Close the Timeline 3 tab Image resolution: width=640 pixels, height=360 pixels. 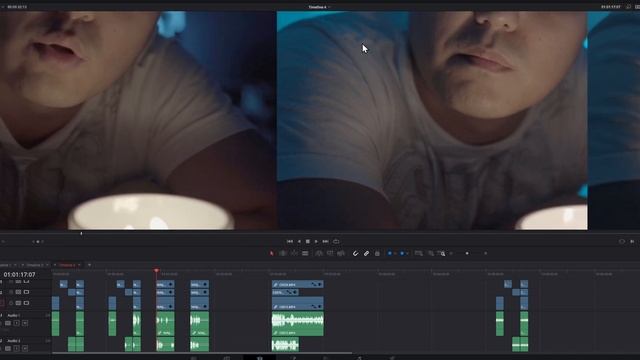pyautogui.click(x=23, y=265)
